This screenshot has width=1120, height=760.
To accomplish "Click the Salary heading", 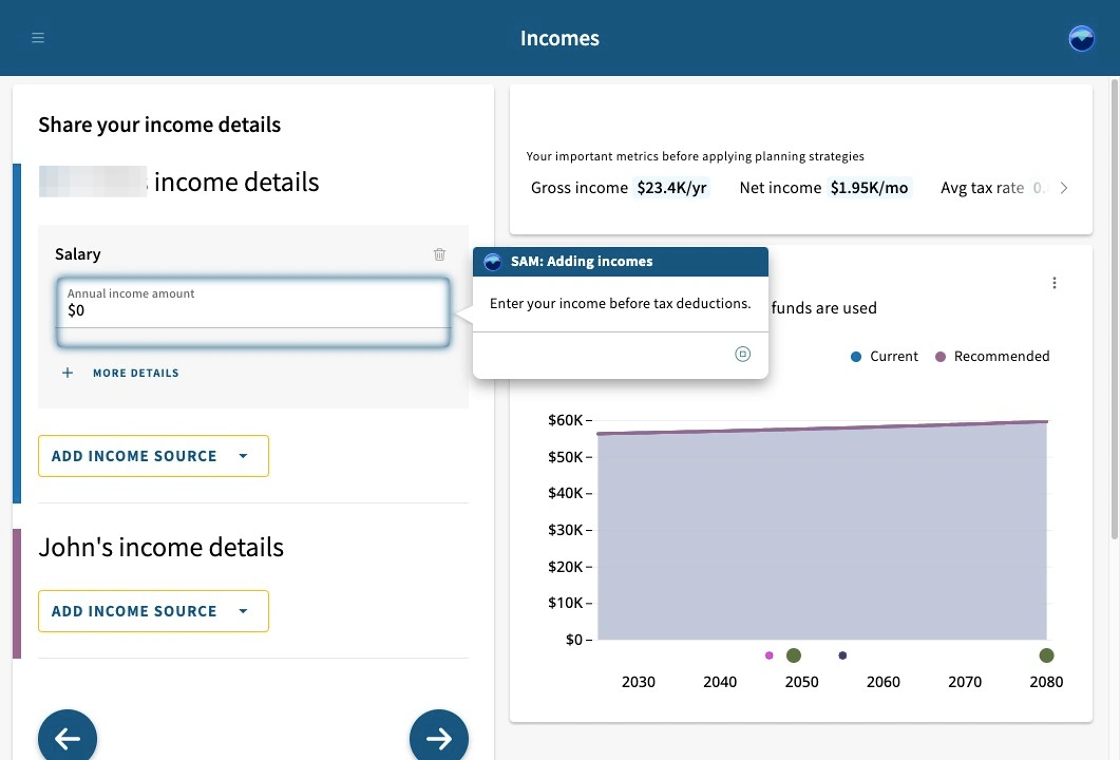I will pos(78,254).
